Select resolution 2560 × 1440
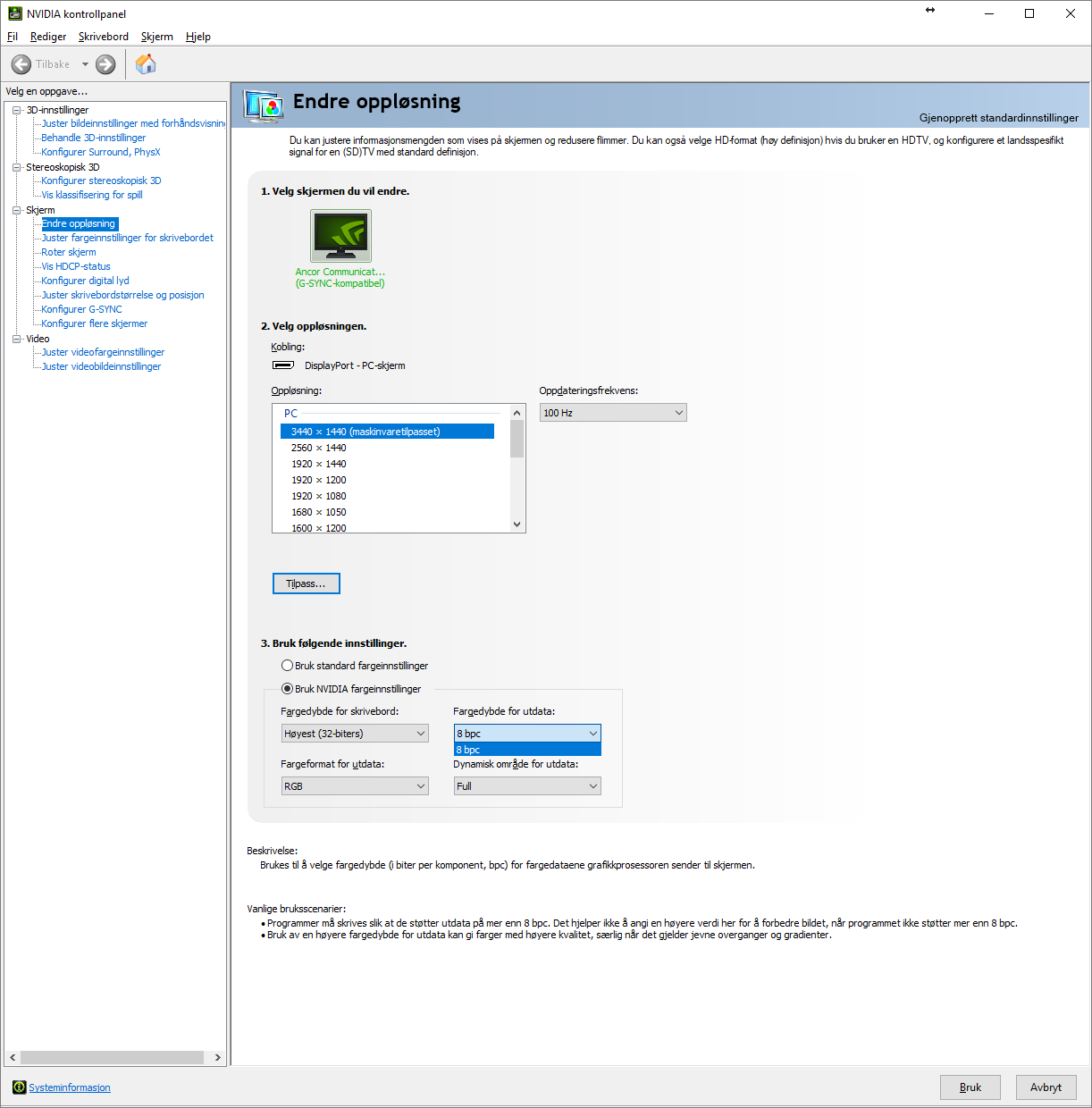Image resolution: width=1092 pixels, height=1108 pixels. tap(387, 448)
